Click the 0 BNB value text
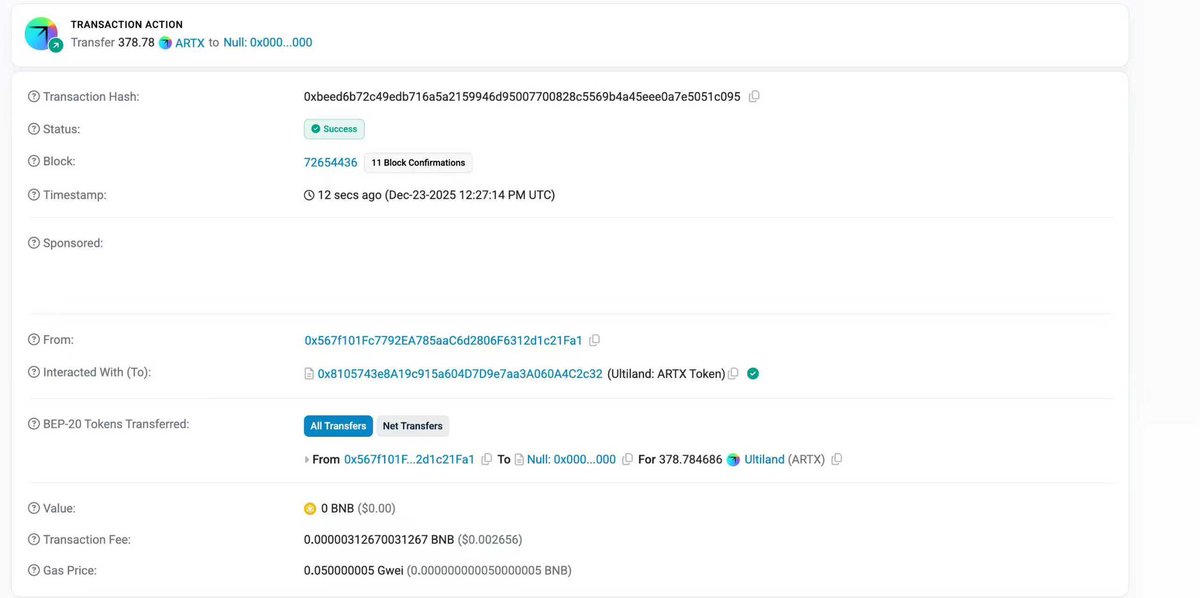 click(x=337, y=509)
